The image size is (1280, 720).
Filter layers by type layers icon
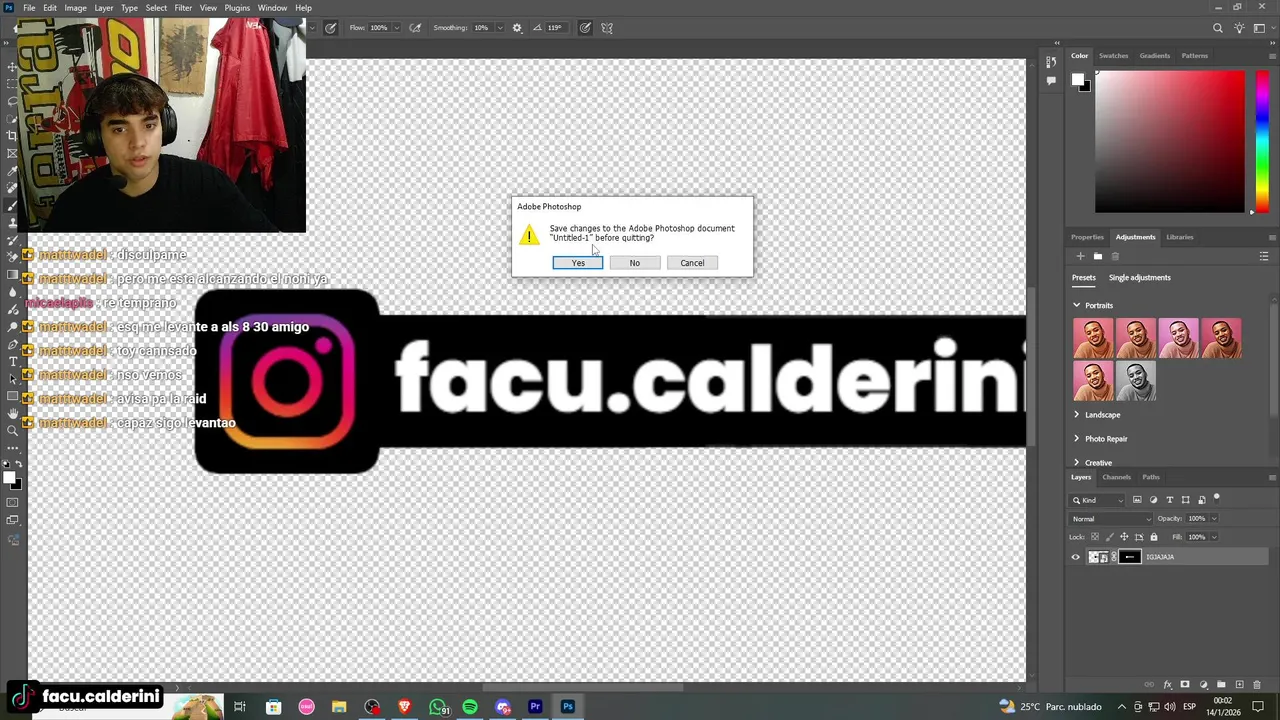[1170, 500]
